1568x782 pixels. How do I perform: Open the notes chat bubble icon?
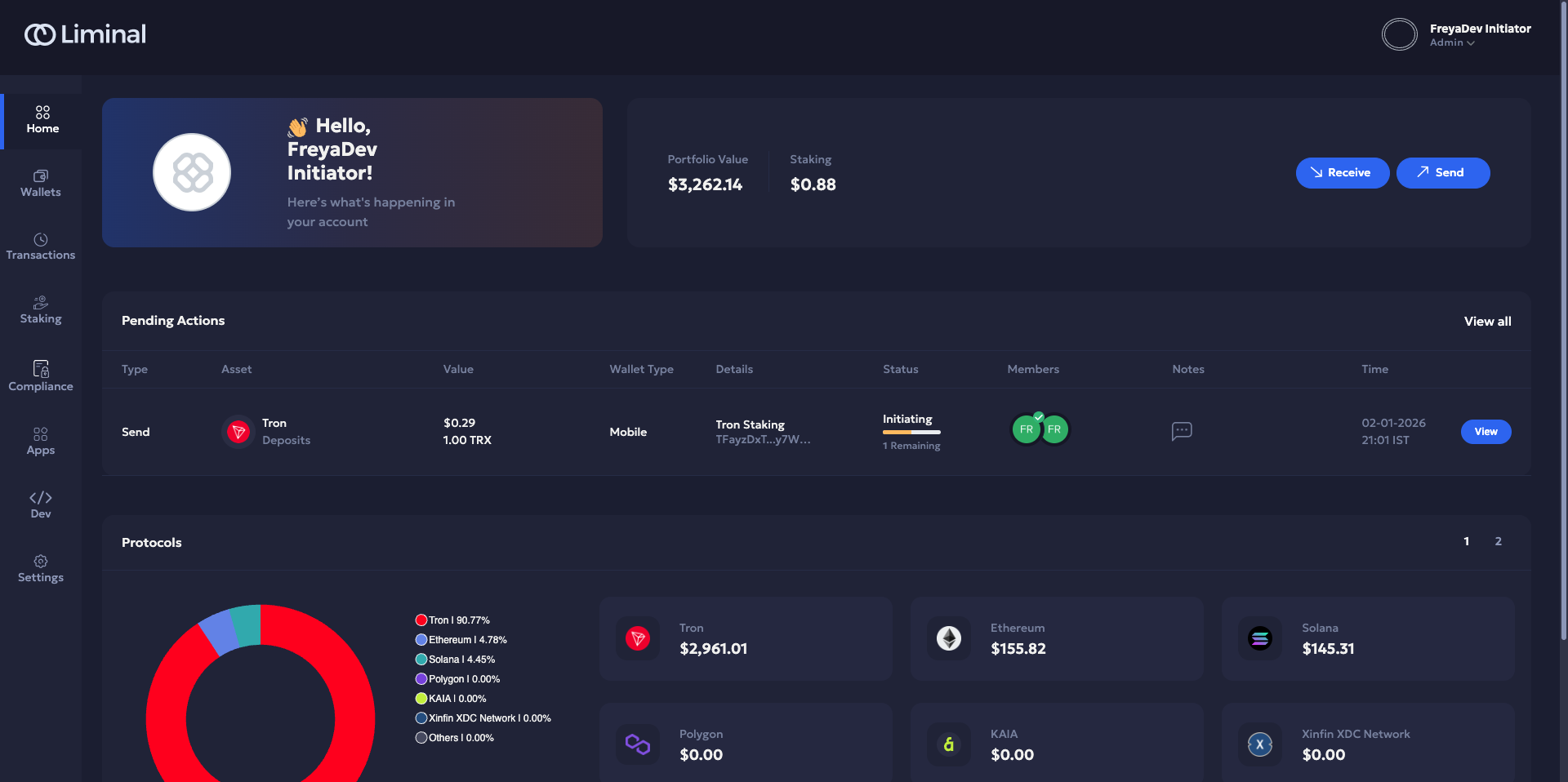click(x=1182, y=431)
